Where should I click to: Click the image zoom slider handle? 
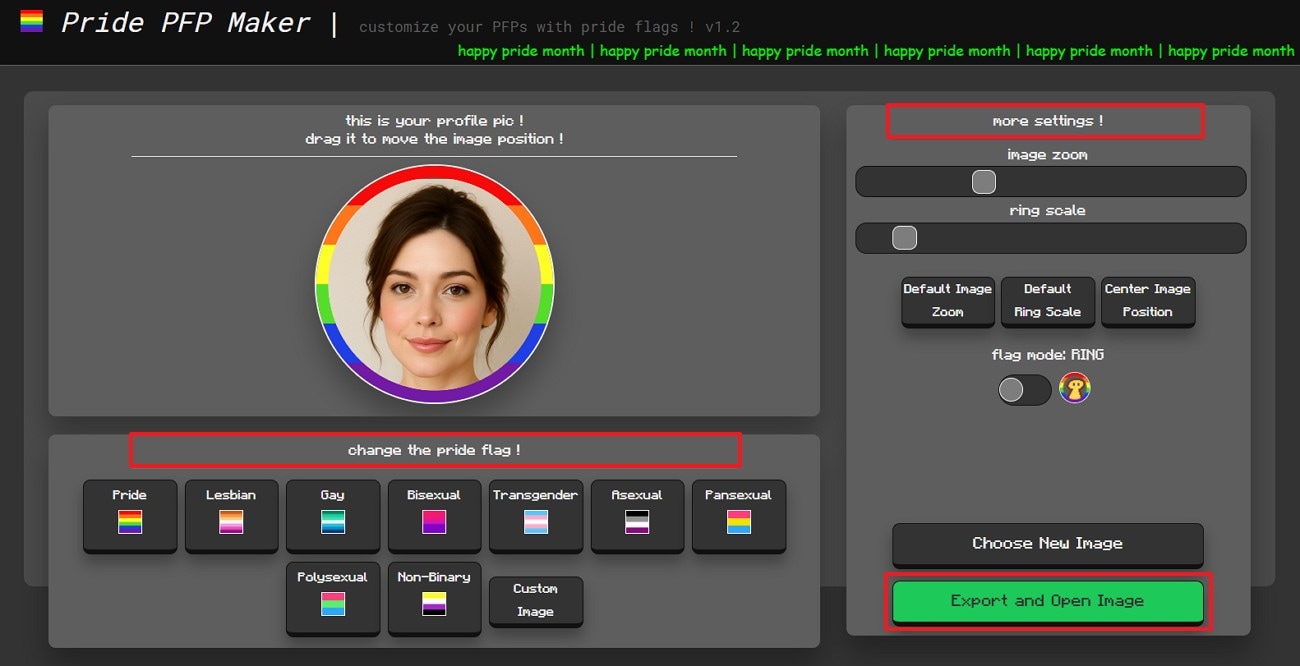pos(984,182)
